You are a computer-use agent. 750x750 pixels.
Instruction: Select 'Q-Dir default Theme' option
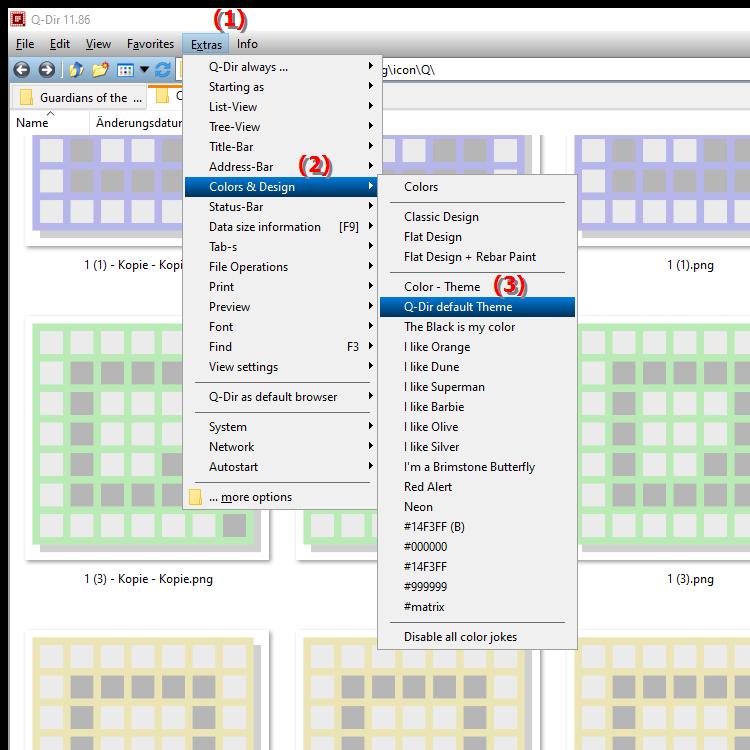coord(458,307)
